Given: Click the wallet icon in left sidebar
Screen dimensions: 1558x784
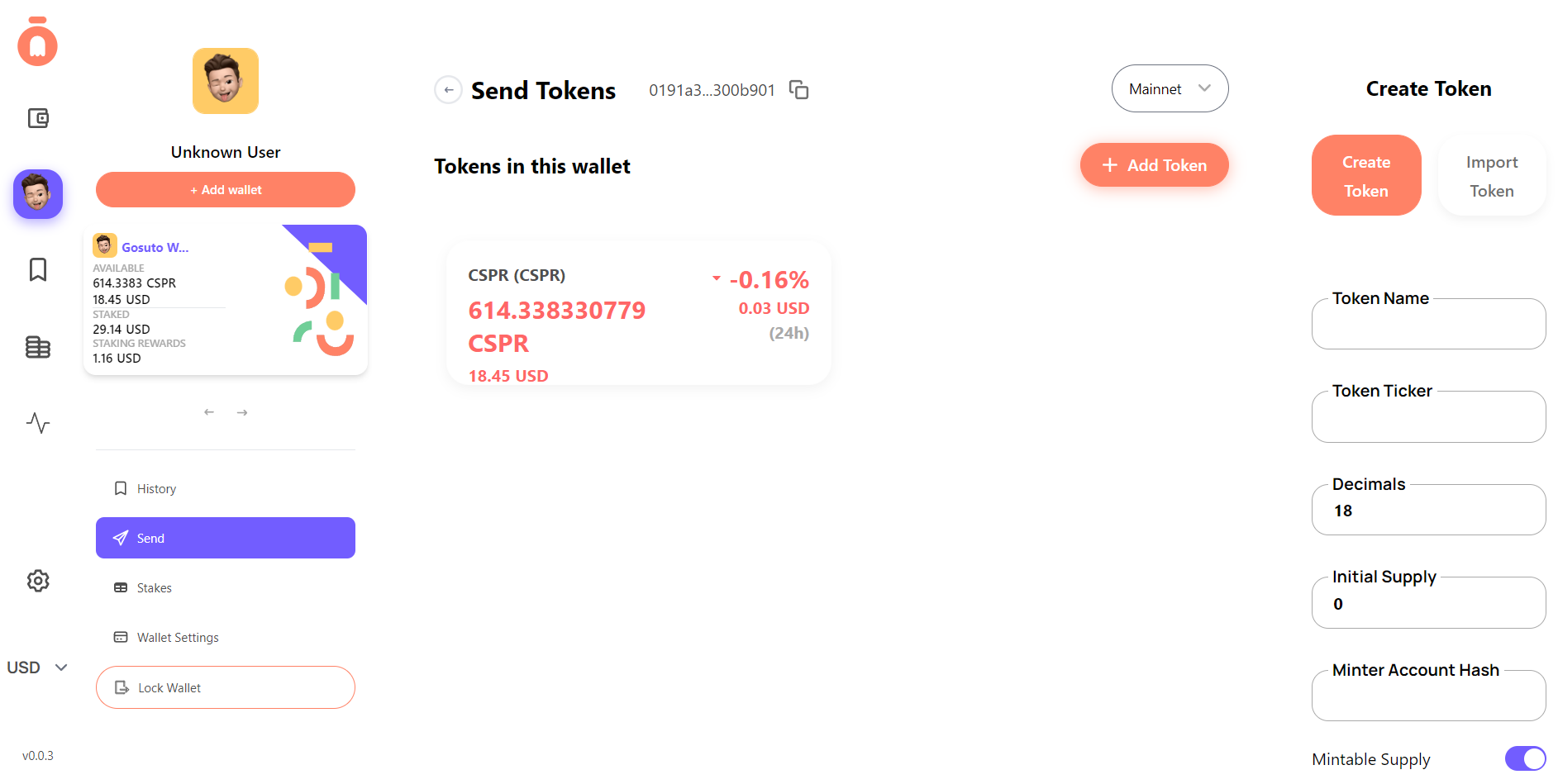Looking at the screenshot, I should pos(38,118).
